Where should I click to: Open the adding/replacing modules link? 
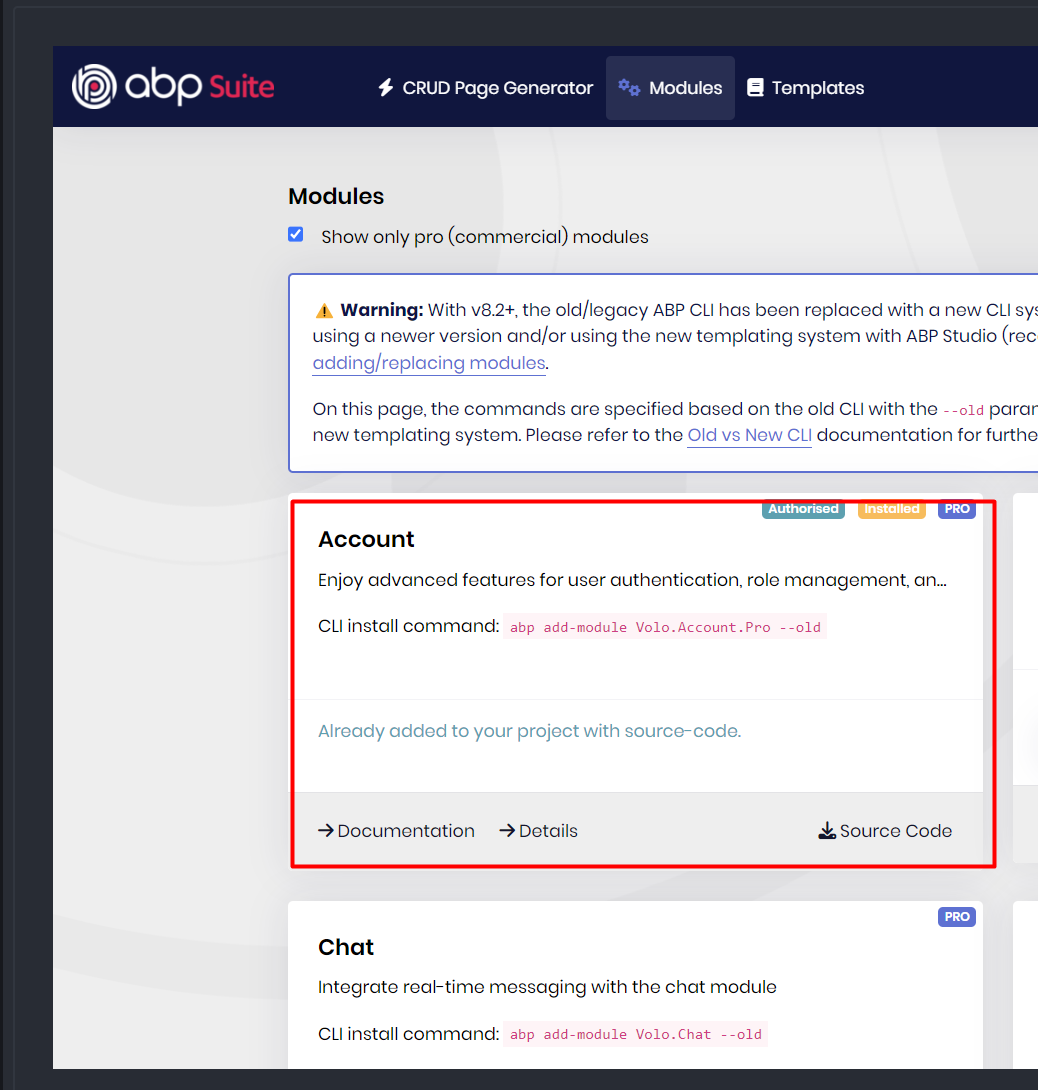point(429,363)
